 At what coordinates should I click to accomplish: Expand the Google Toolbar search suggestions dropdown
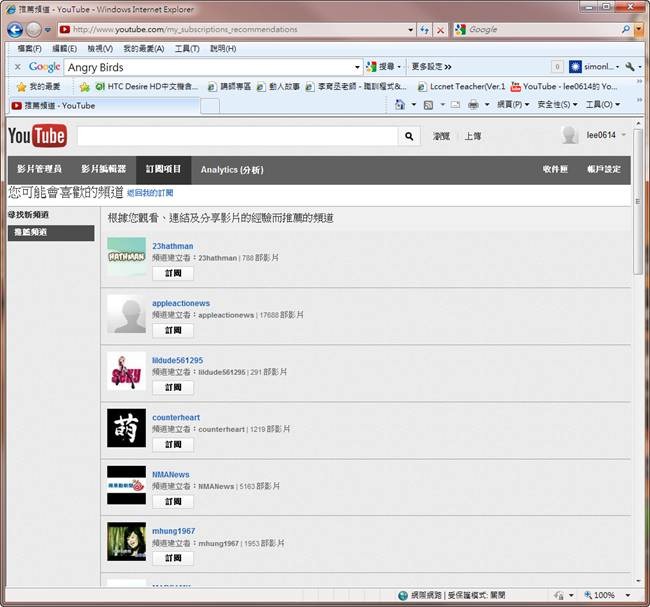coord(357,67)
